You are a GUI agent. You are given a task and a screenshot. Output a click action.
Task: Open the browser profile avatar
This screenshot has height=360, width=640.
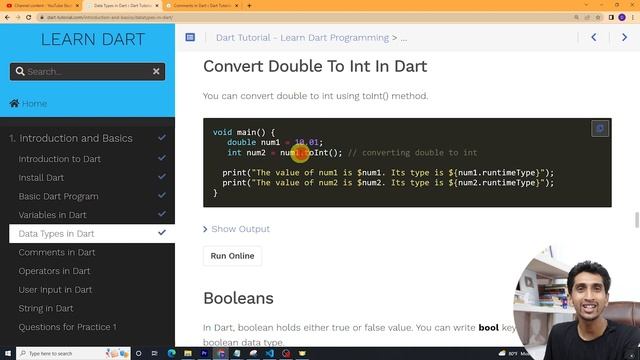622,18
